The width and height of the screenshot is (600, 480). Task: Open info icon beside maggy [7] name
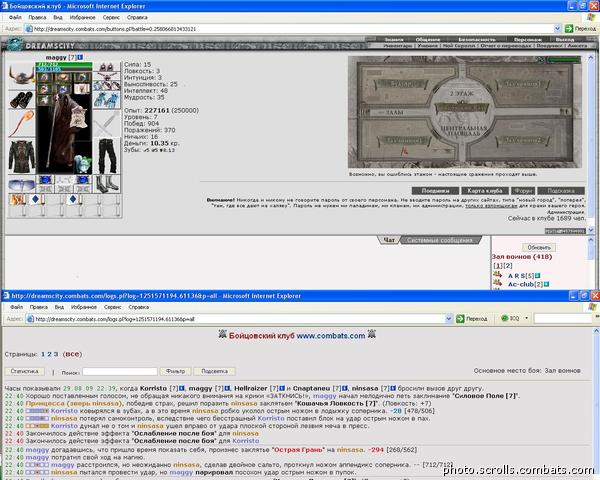point(80,57)
